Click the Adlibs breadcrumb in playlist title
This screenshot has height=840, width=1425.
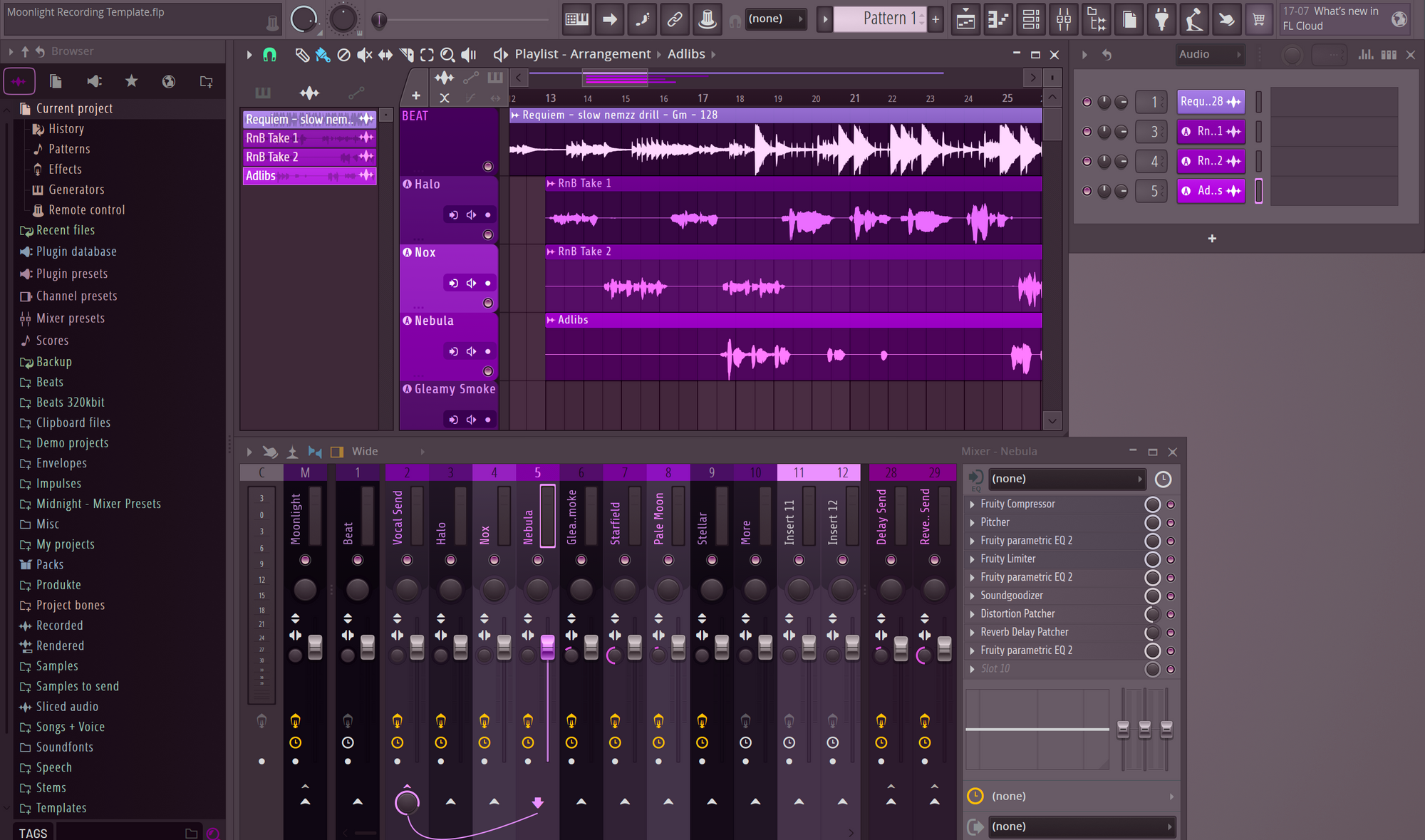pyautogui.click(x=686, y=54)
